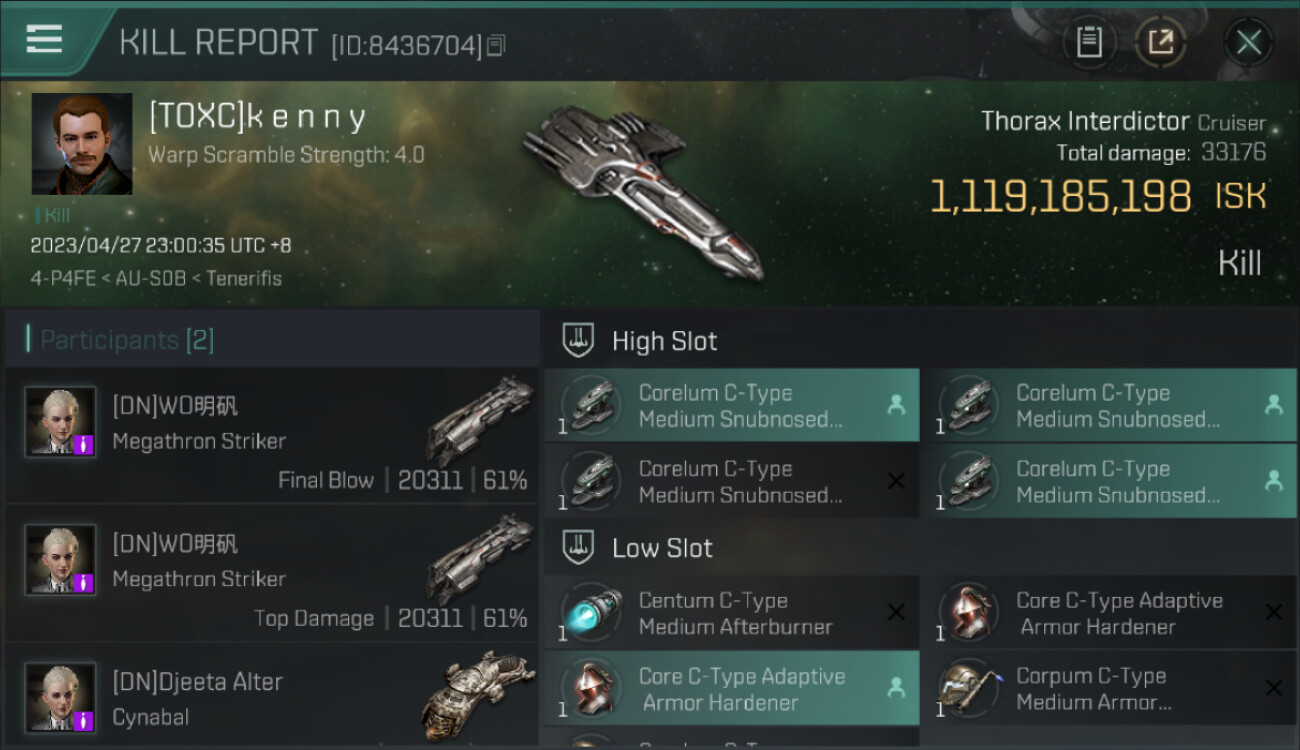Copy the kill report ID icon
Viewport: 1300px width, 750px height.
tap(497, 45)
